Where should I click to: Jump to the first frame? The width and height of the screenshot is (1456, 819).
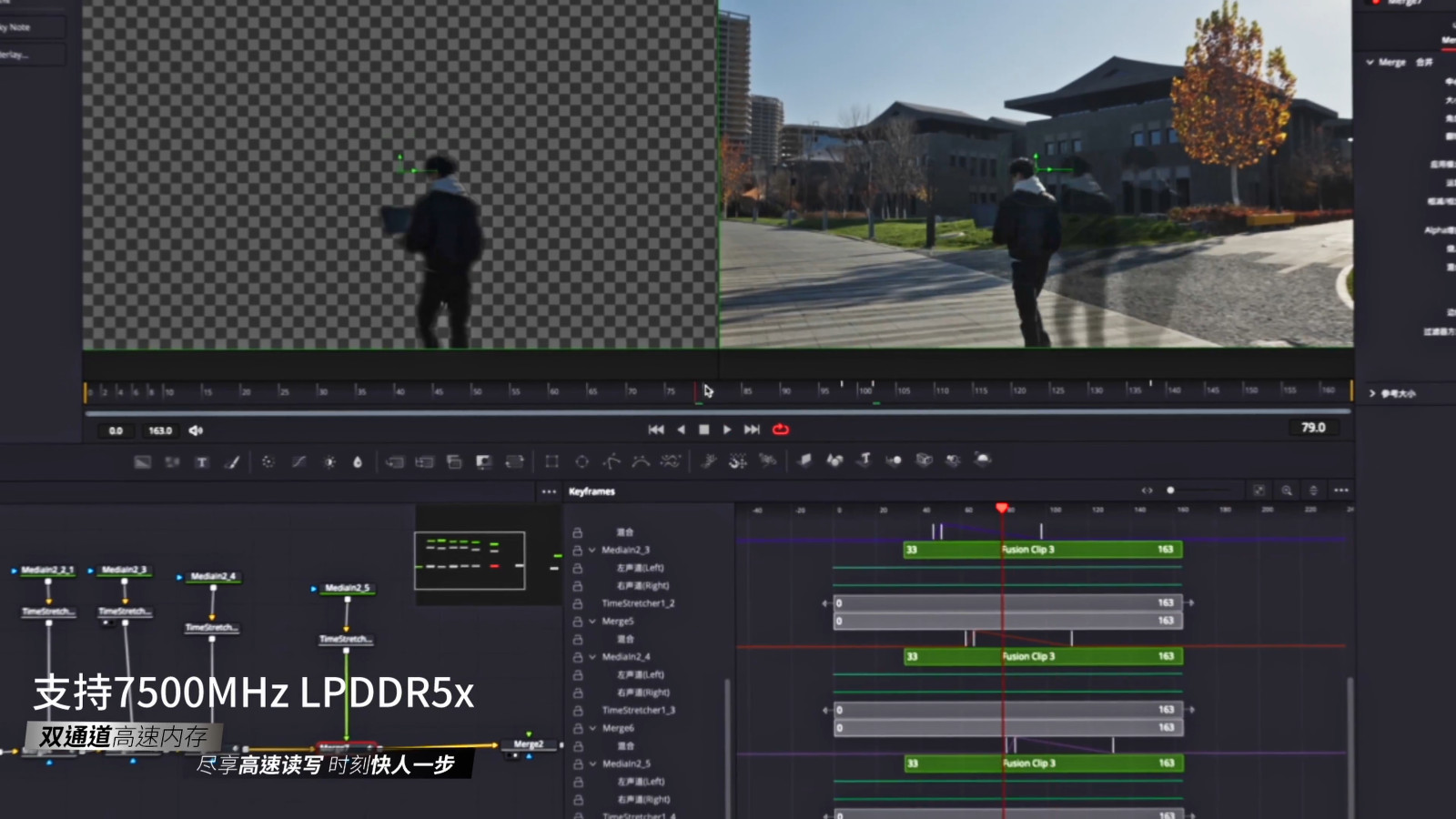point(656,430)
